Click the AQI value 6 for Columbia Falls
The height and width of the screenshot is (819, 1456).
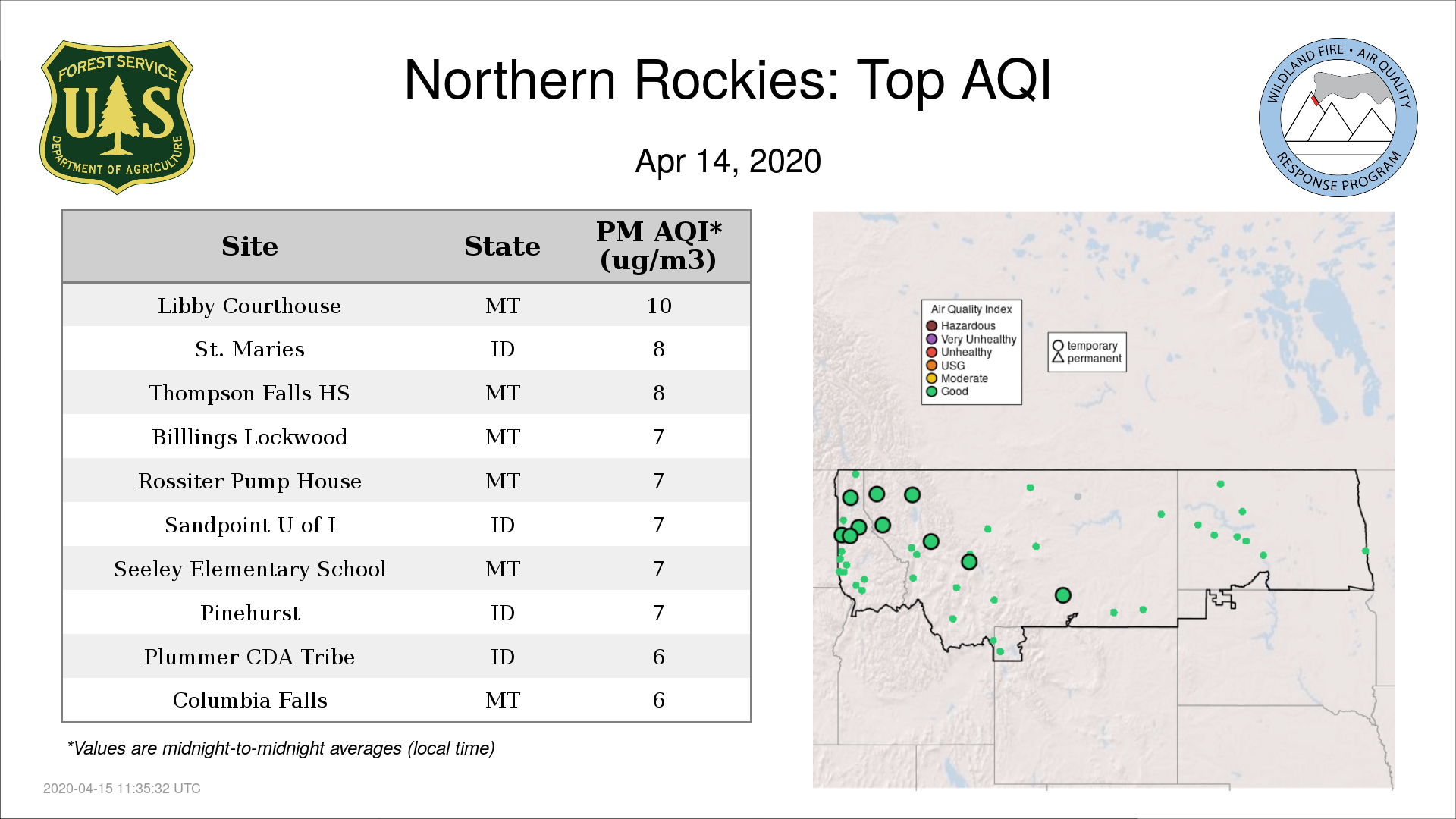658,700
